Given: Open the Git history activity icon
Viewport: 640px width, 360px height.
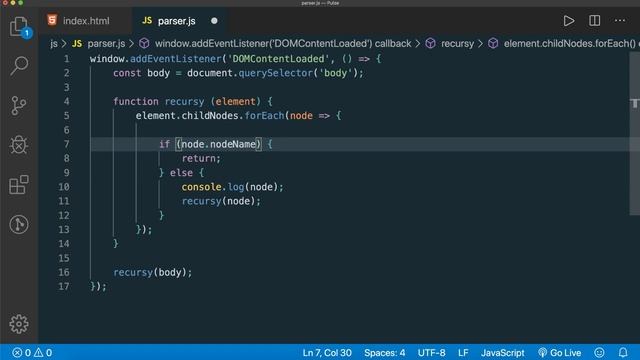Looking at the screenshot, I should [x=19, y=224].
